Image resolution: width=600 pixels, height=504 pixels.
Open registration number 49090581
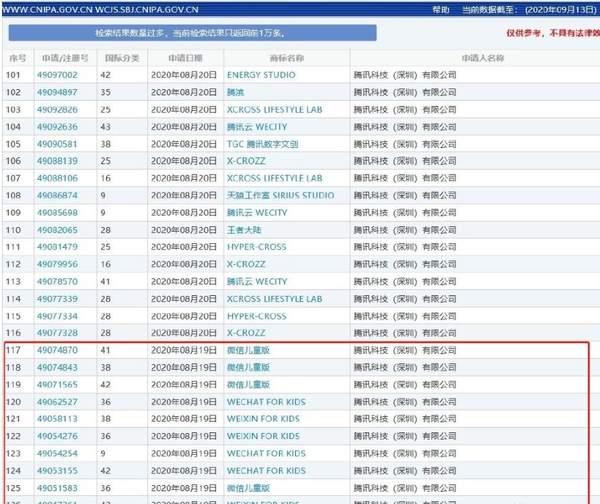coord(57,144)
